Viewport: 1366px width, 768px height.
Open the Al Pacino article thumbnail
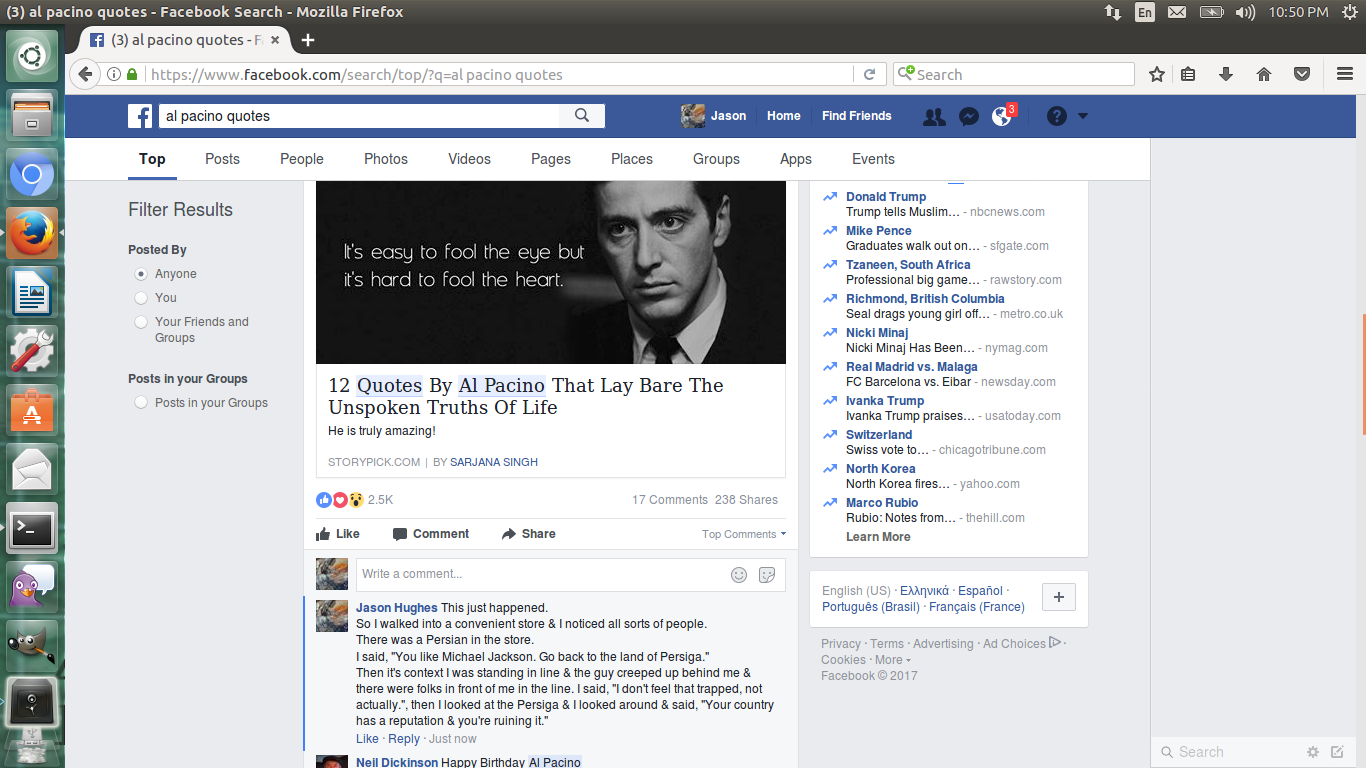tap(551, 272)
